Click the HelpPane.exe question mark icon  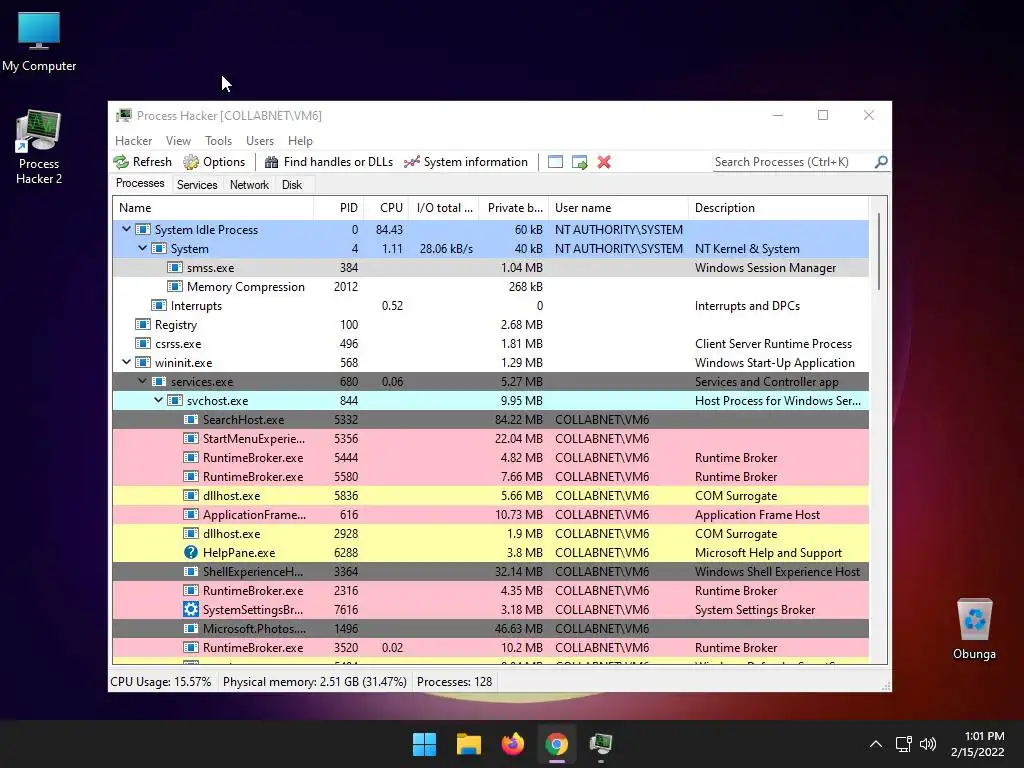click(x=191, y=552)
